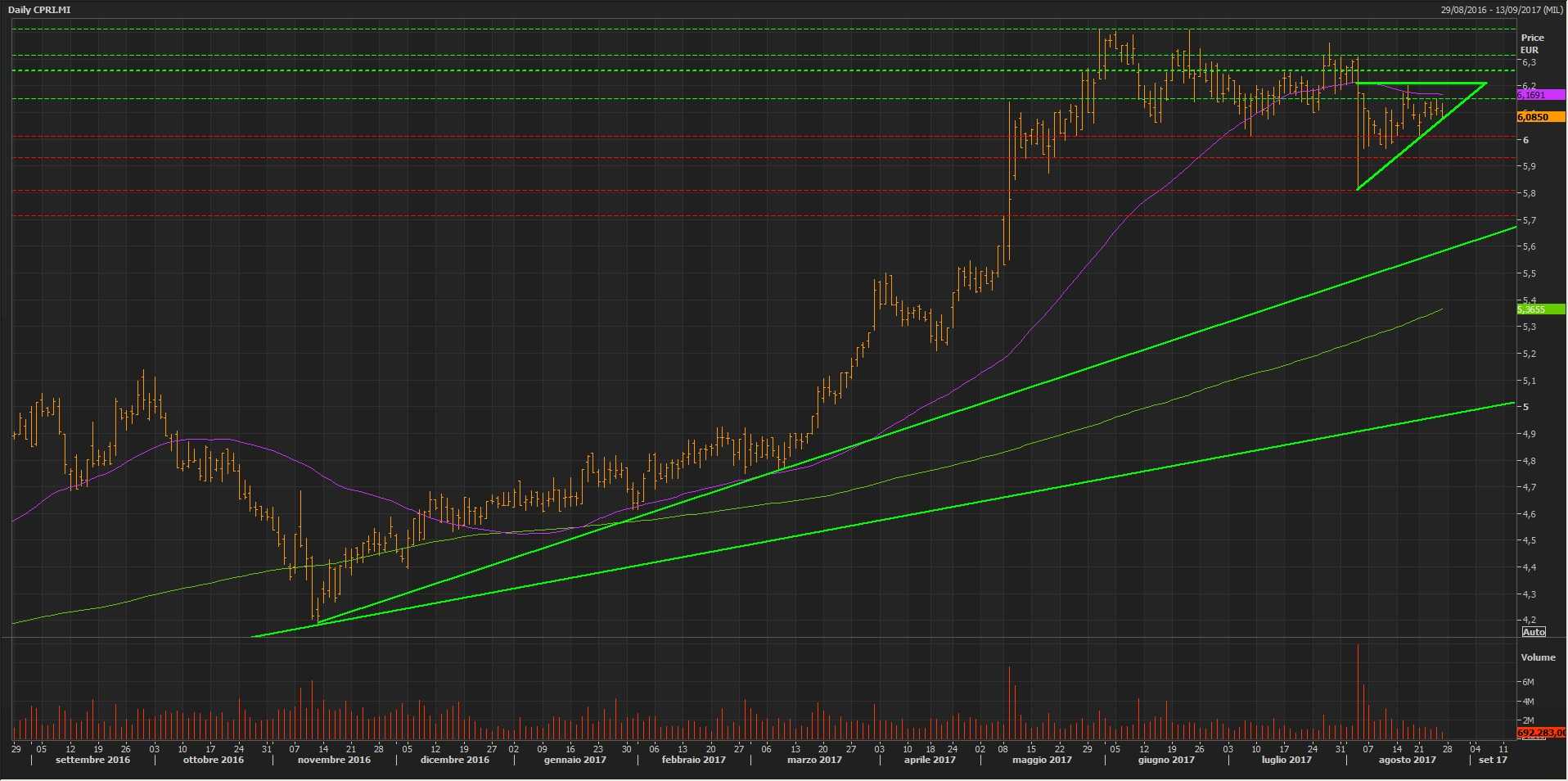Click the Volume pane label

pos(1537,657)
